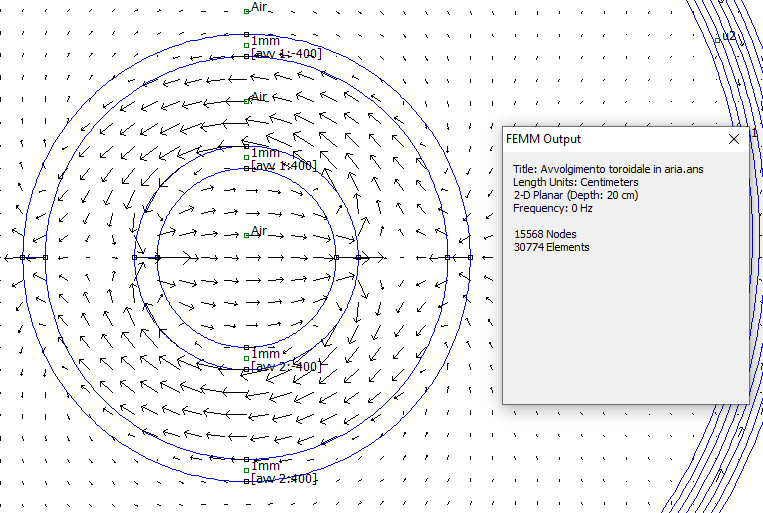763x513 pixels.
Task: Click the 1mm label above [avv 1:400]
Action: click(x=265, y=153)
